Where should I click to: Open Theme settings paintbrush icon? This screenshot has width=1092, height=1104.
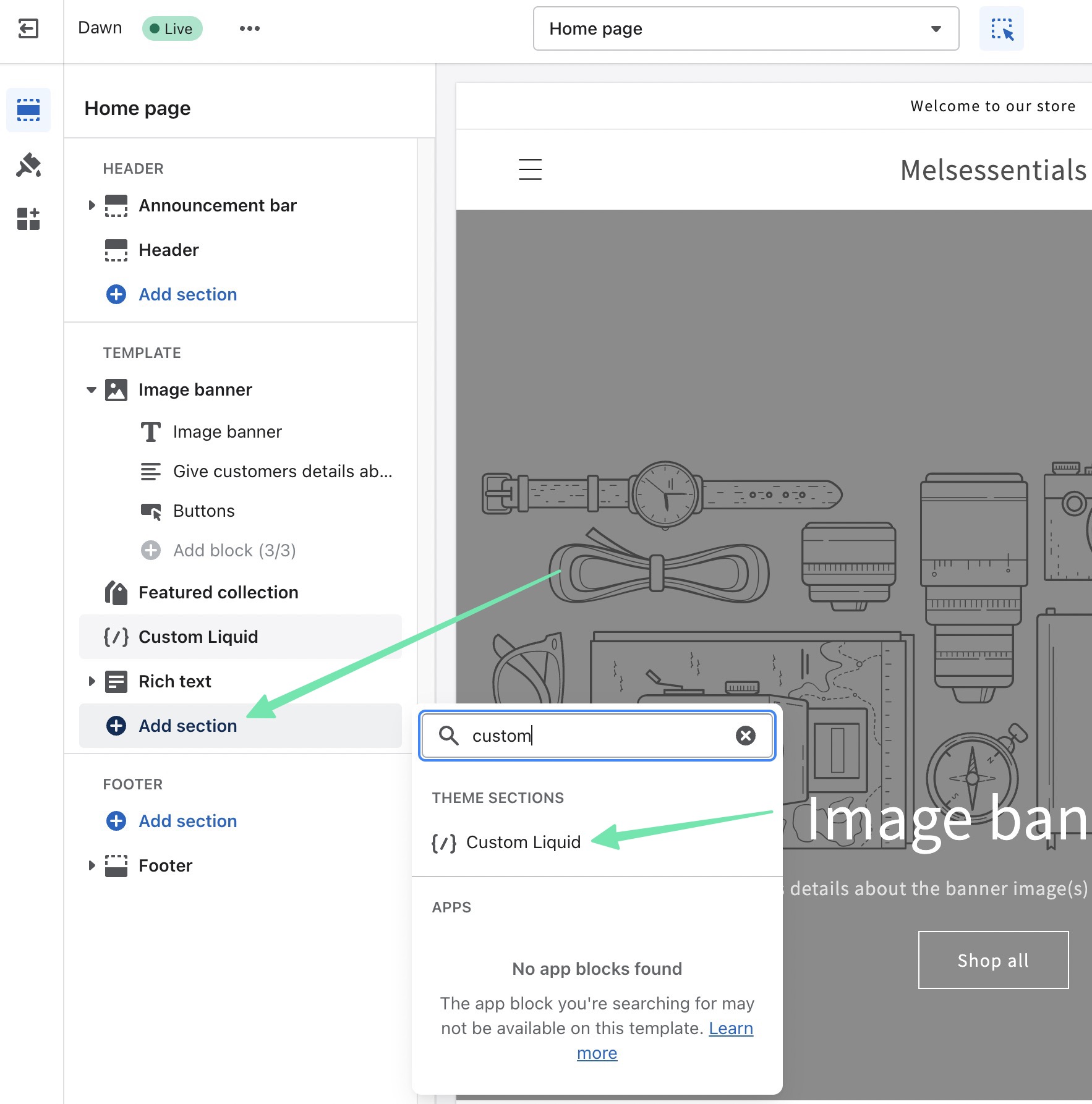tap(28, 165)
